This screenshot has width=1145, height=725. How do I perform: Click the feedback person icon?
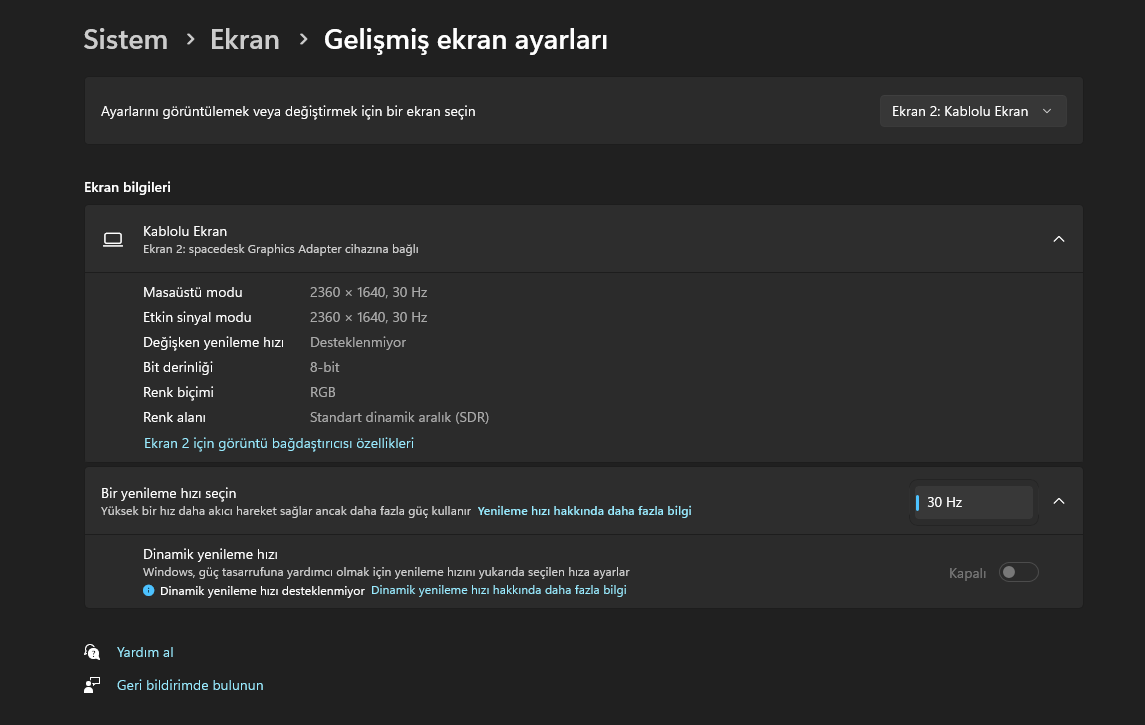coord(92,685)
